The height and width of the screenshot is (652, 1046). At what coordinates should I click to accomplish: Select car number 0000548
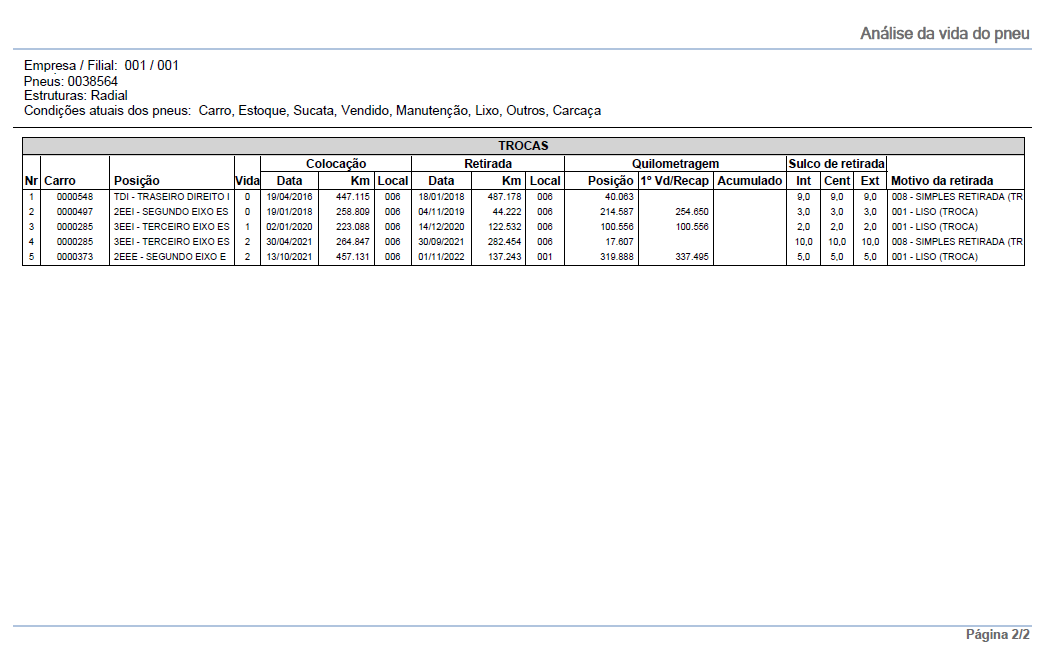coord(75,197)
